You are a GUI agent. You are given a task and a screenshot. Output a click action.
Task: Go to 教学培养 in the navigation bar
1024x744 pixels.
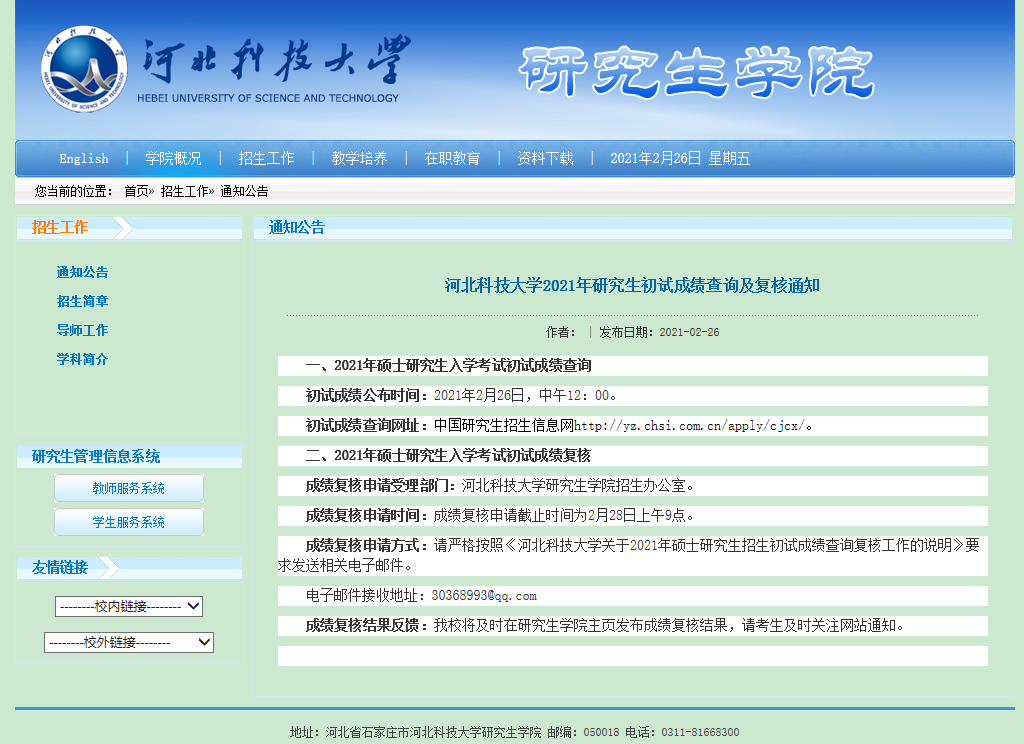359,158
